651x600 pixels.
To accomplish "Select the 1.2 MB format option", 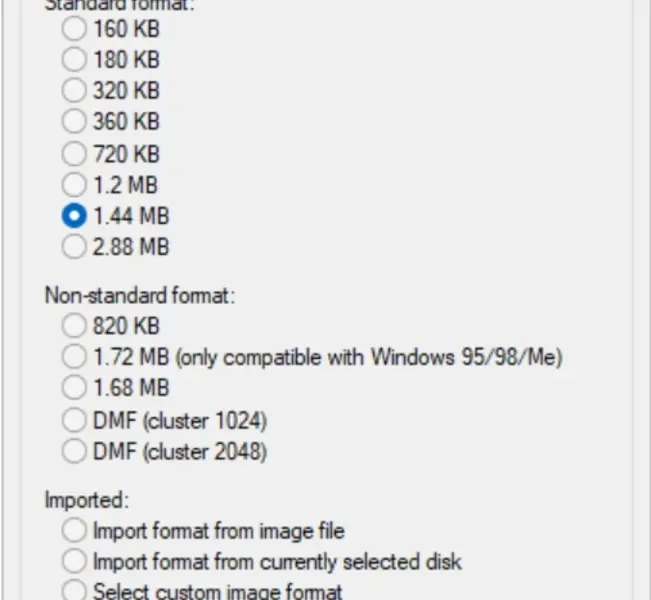I will (74, 184).
